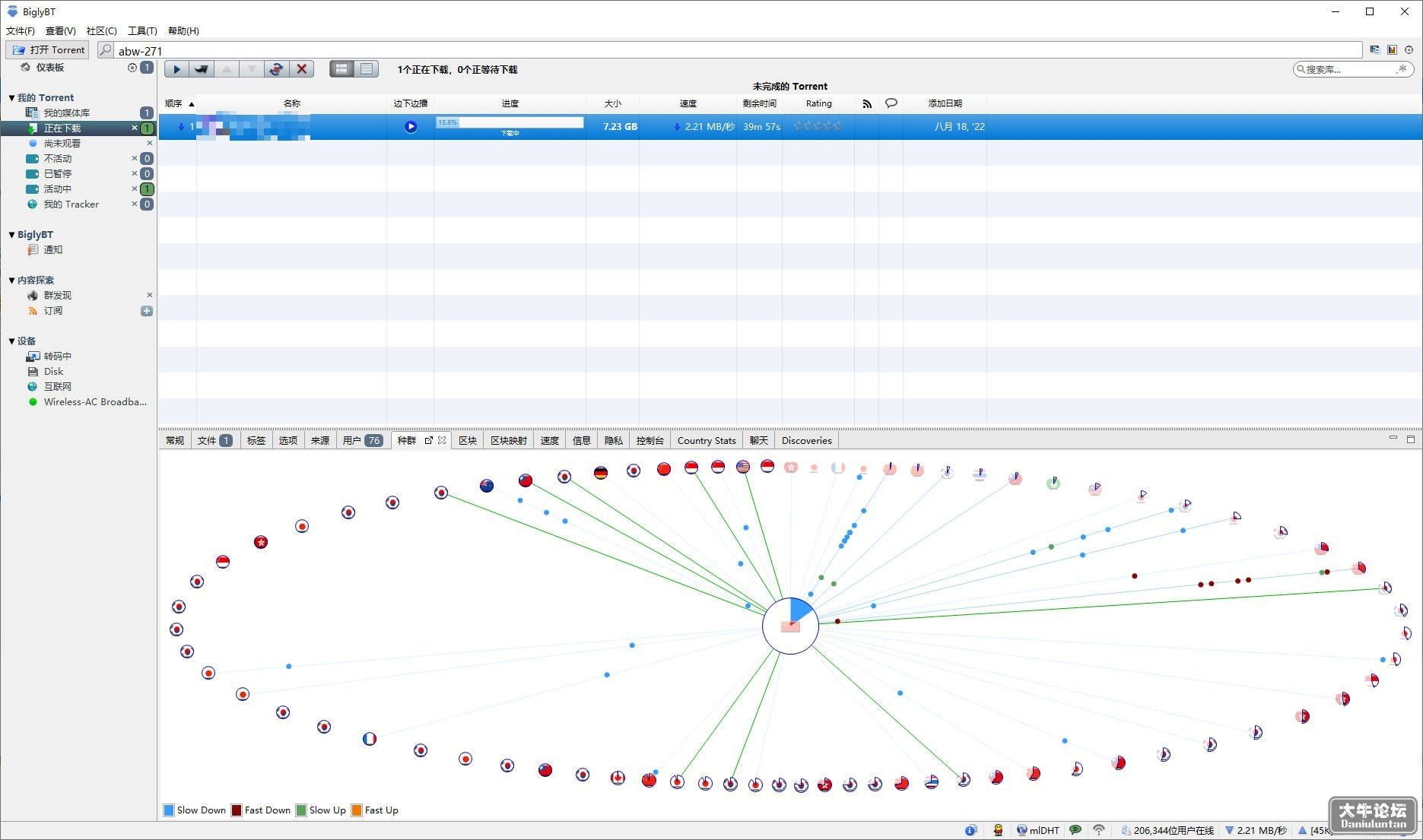The height and width of the screenshot is (840, 1423).
Task: Open the 文件(F) menu
Action: pyautogui.click(x=21, y=31)
